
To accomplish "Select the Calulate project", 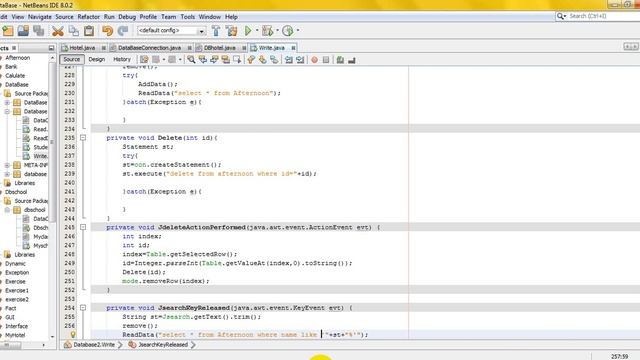I will click(x=15, y=76).
